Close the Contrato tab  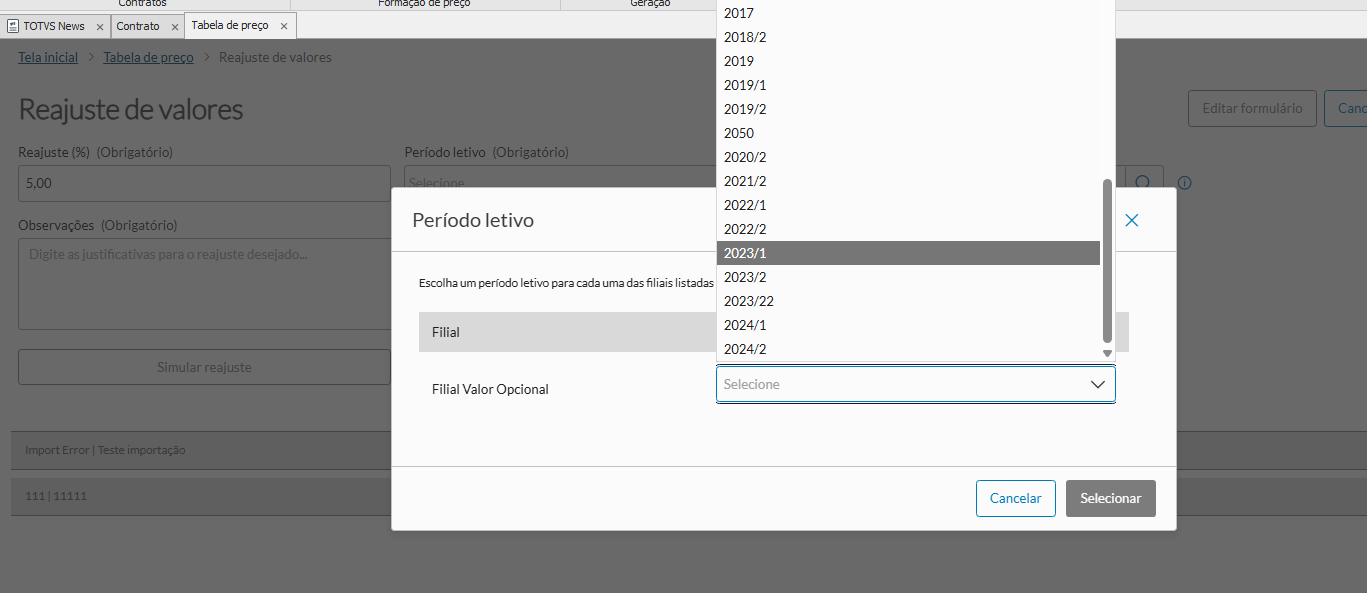point(173,26)
